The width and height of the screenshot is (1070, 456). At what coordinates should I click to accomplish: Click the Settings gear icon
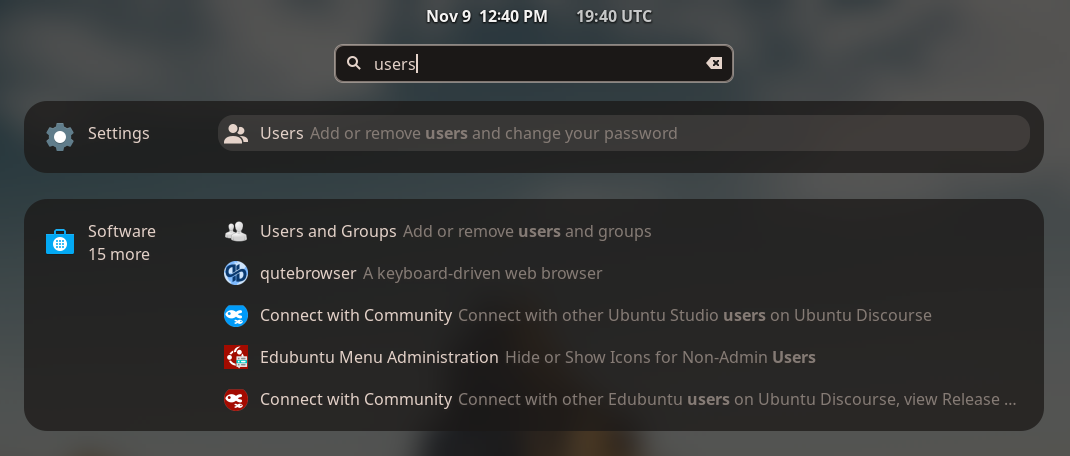pos(60,135)
